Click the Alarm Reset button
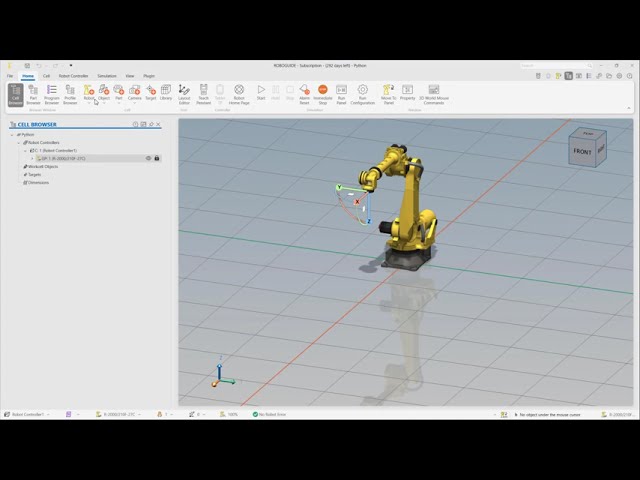The image size is (640, 480). (304, 94)
